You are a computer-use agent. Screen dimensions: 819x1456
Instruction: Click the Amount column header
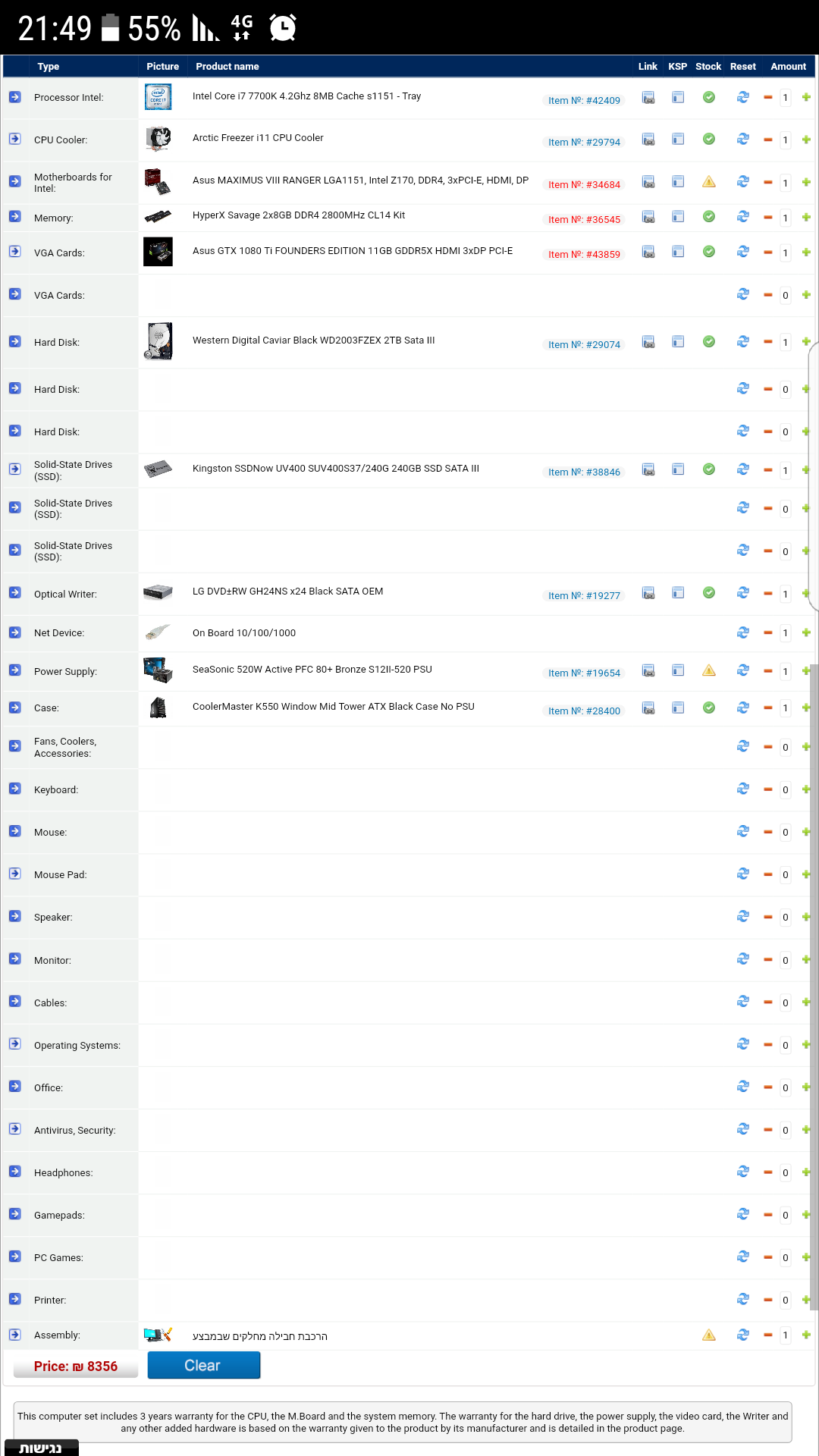(788, 66)
